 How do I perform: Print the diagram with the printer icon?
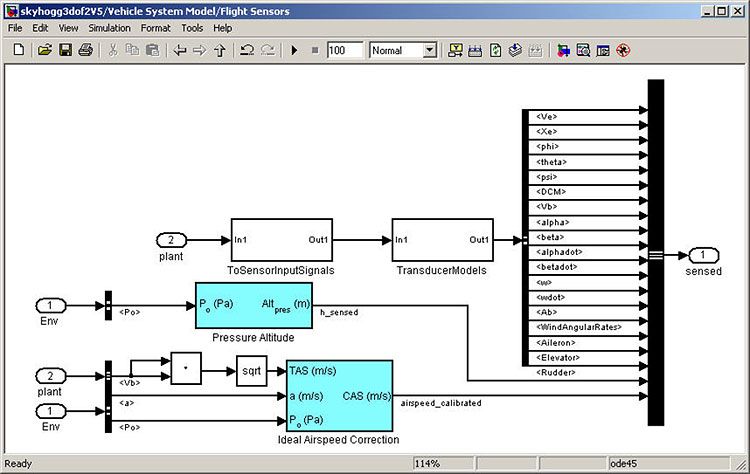click(x=86, y=50)
